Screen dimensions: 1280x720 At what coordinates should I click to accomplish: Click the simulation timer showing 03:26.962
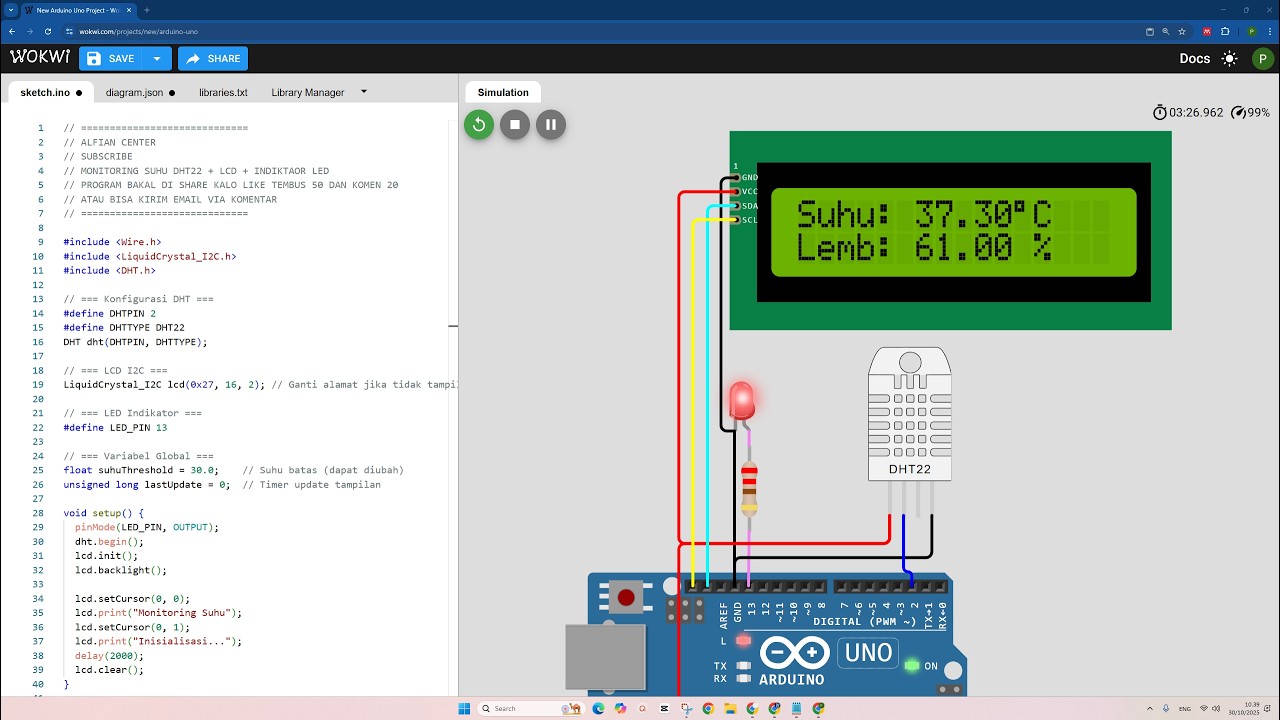click(1188, 113)
